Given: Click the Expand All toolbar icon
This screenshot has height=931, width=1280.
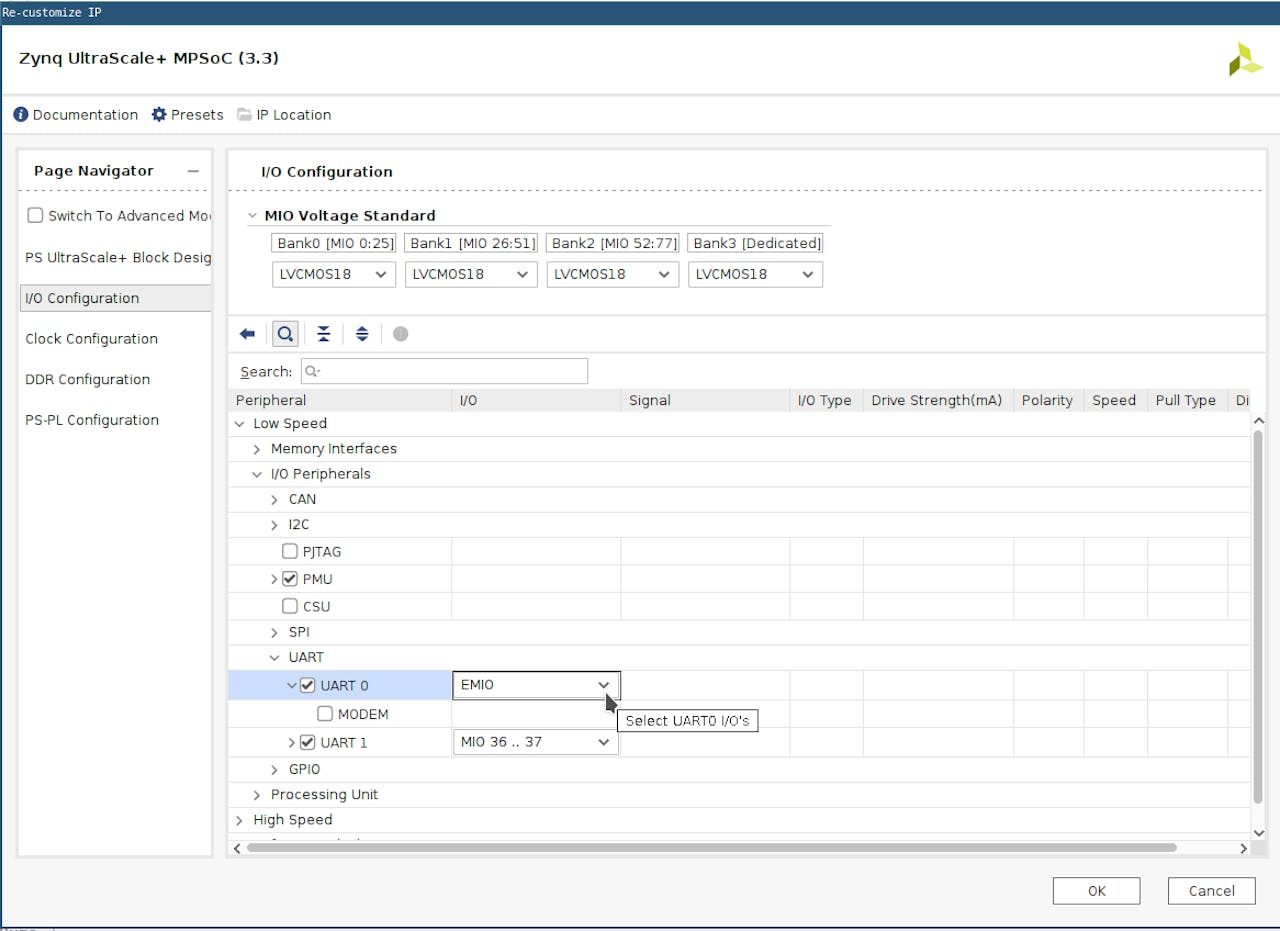Looking at the screenshot, I should [x=362, y=334].
